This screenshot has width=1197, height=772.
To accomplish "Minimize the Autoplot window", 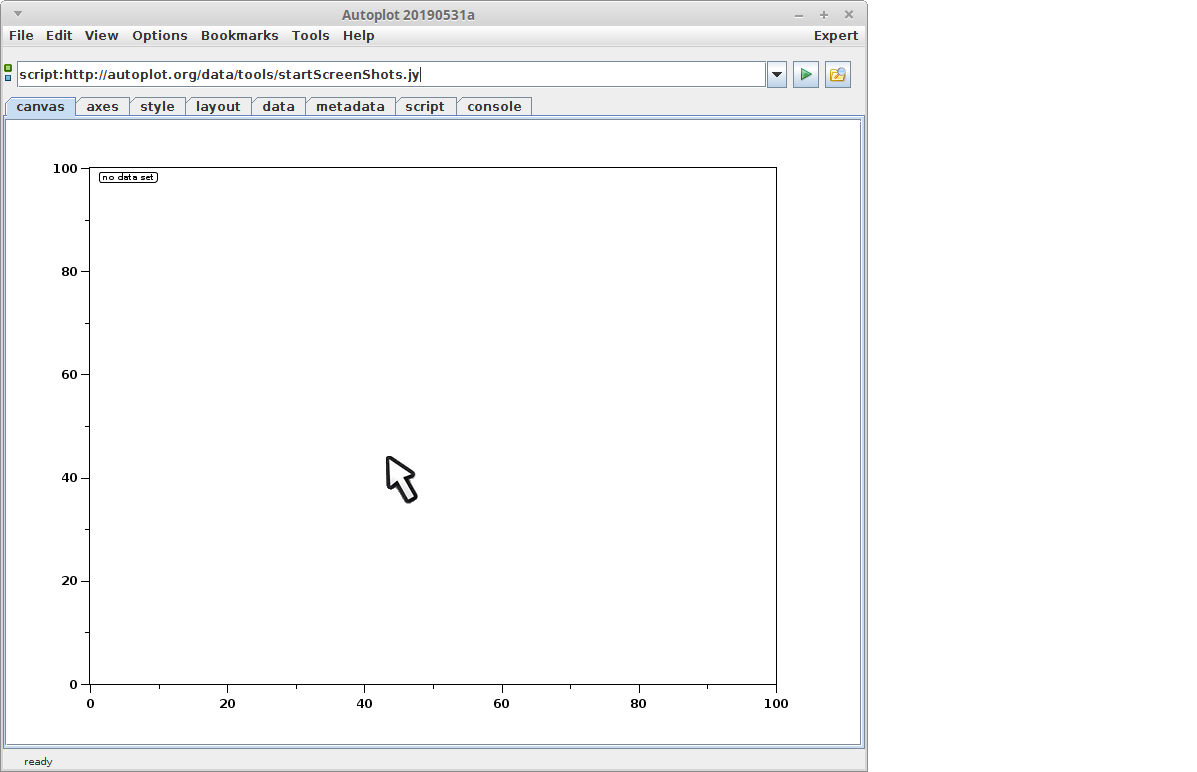I will [799, 15].
